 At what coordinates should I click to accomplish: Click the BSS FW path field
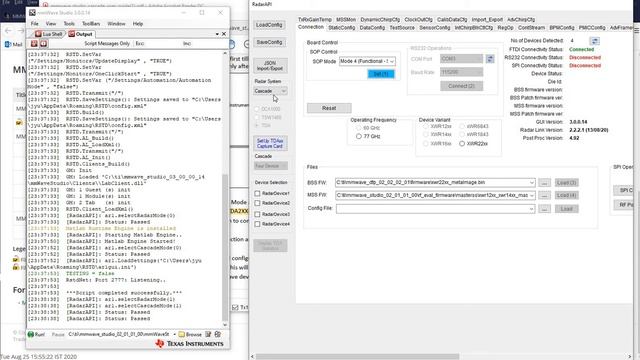[435, 182]
